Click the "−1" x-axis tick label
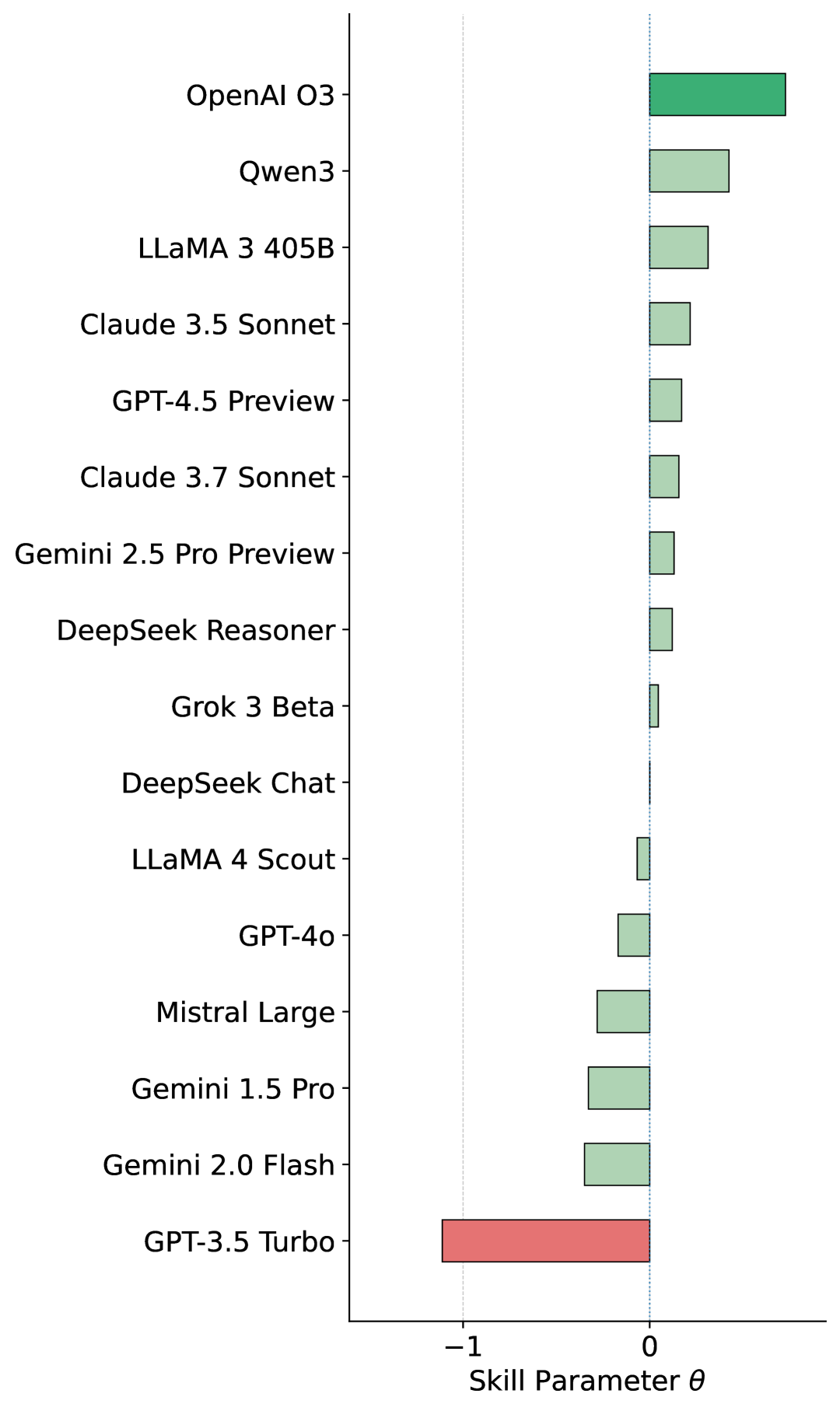Image resolution: width=840 pixels, height=1411 pixels. [463, 1346]
